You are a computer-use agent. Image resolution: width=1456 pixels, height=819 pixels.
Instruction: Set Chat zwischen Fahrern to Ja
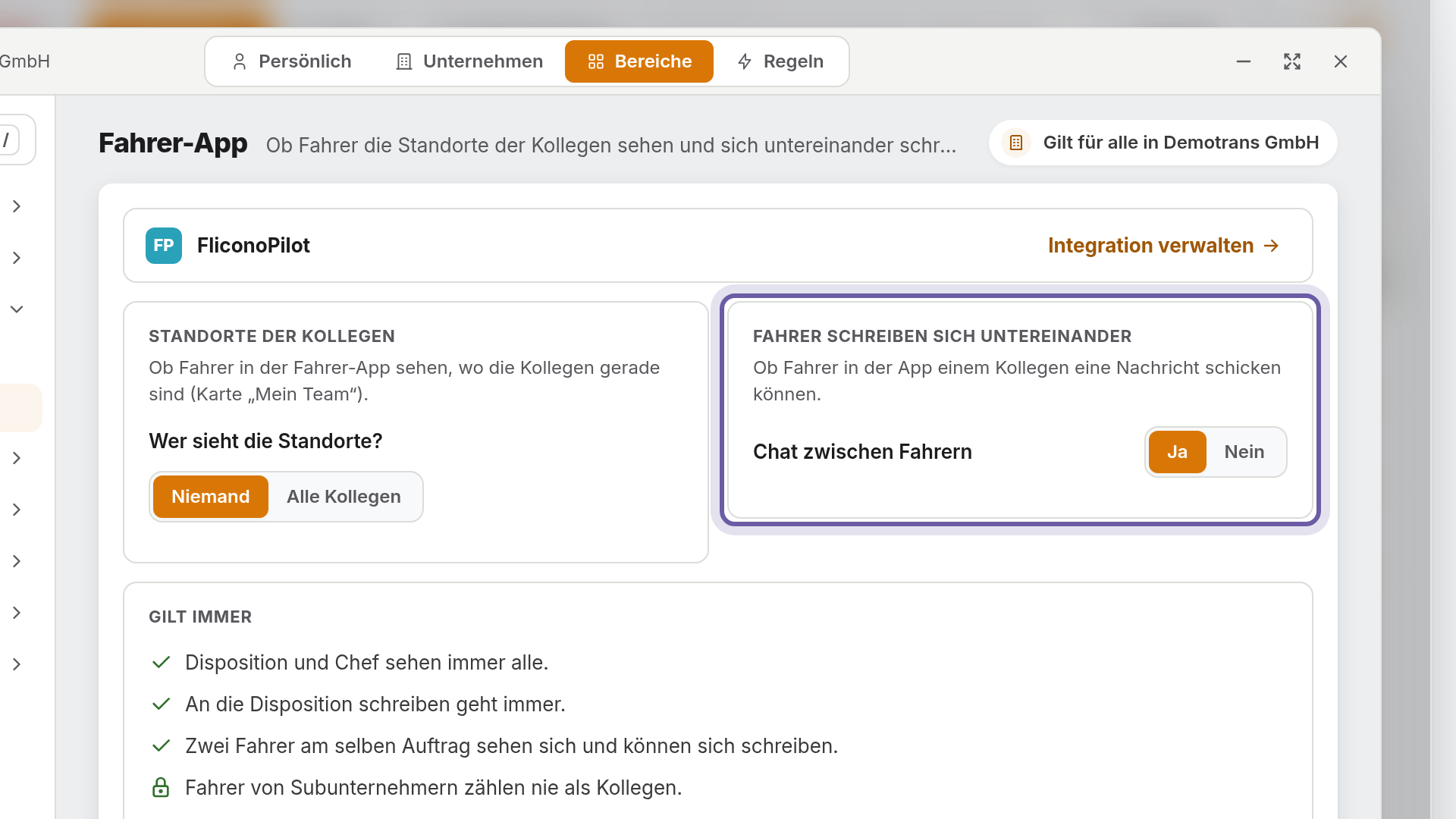tap(1177, 452)
